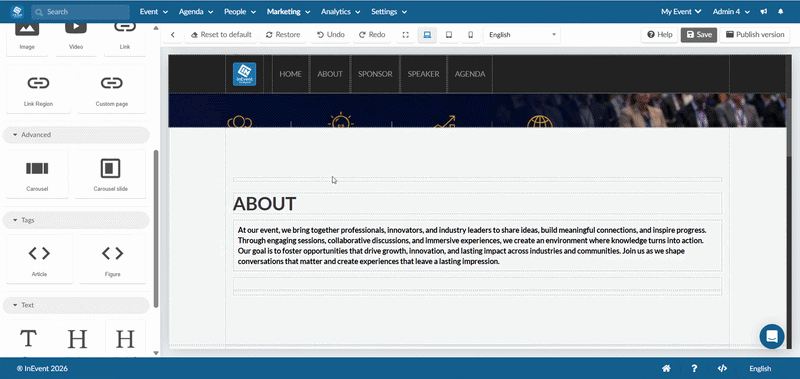Collapse the Text section
The height and width of the screenshot is (379, 800).
point(76,305)
